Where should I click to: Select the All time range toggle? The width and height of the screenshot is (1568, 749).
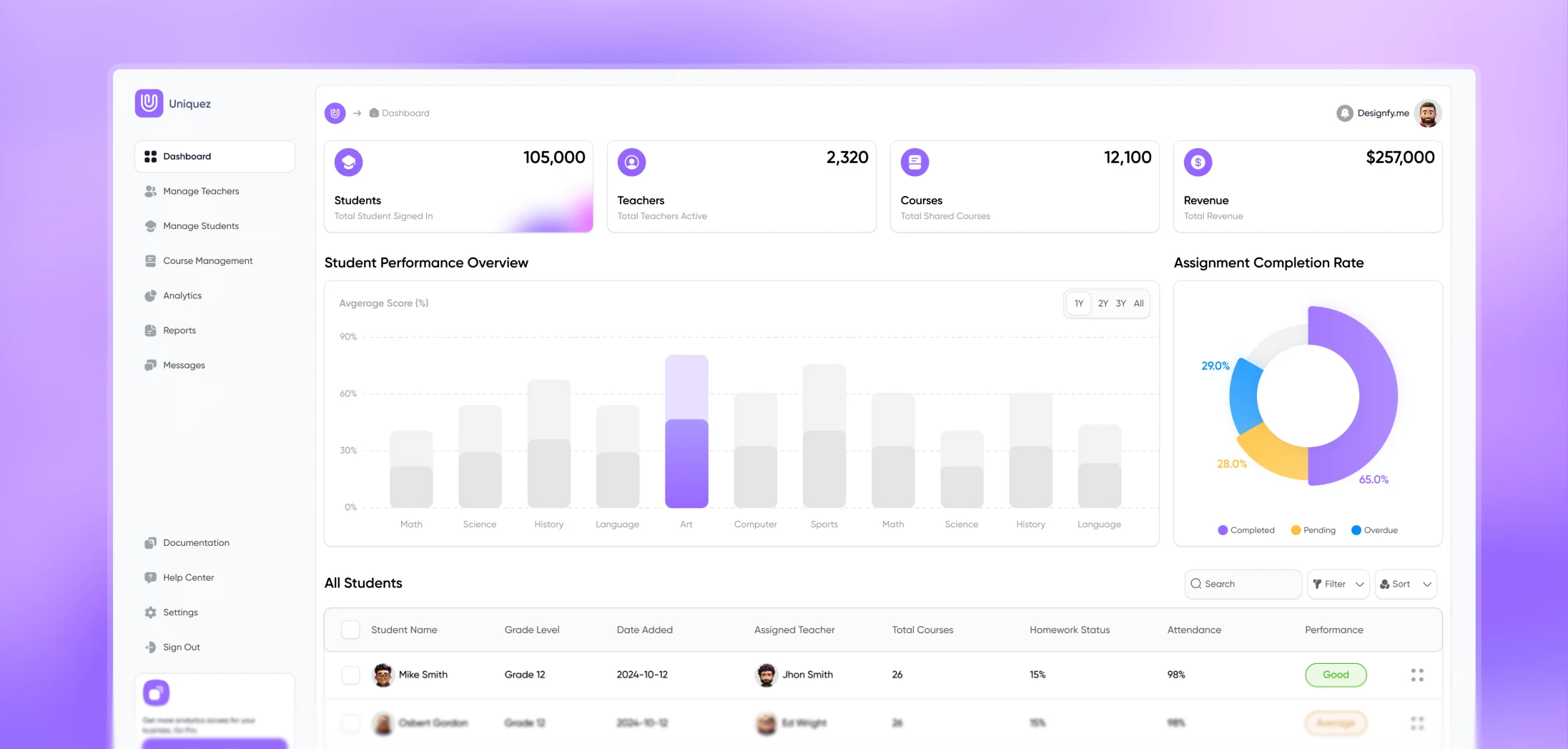(1139, 303)
